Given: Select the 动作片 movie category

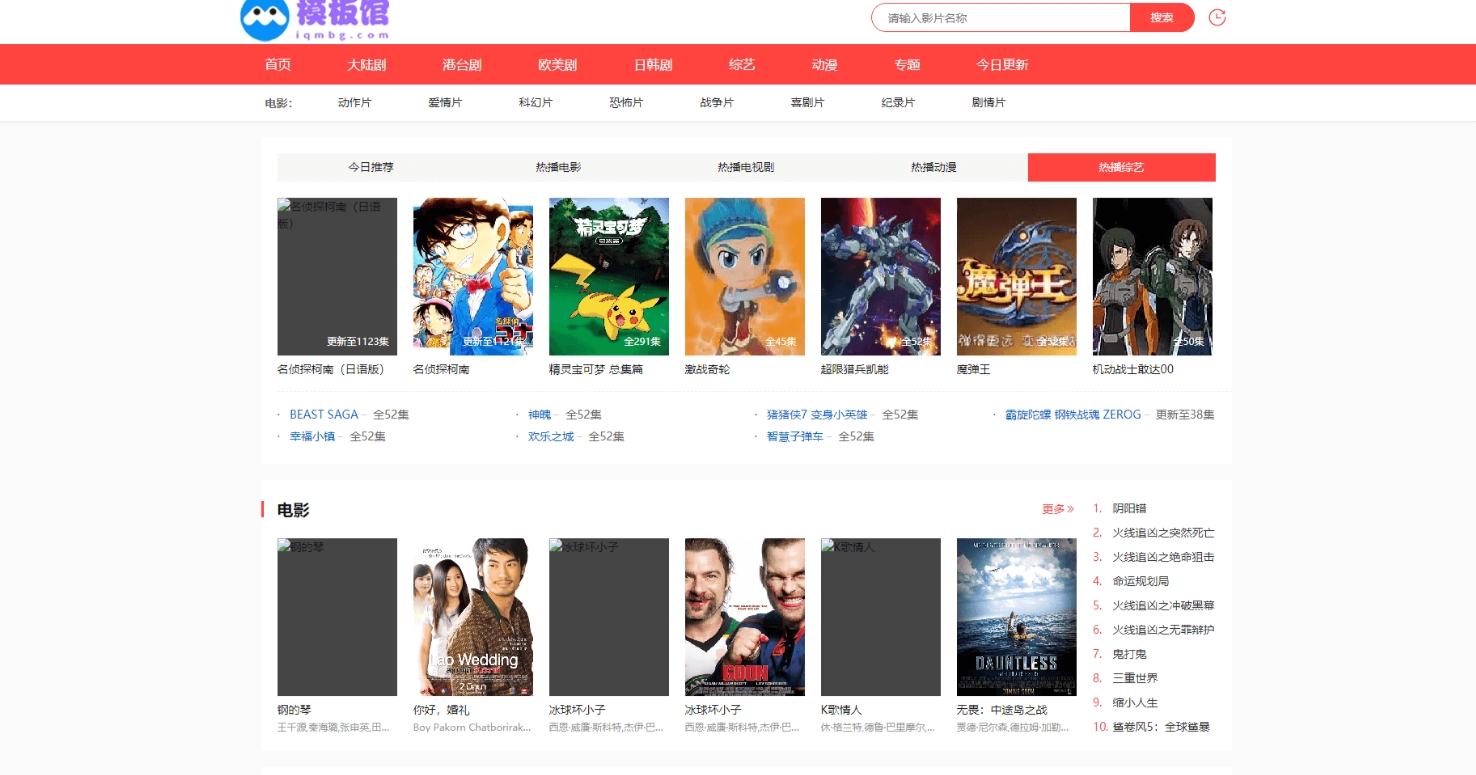Looking at the screenshot, I should pyautogui.click(x=355, y=103).
